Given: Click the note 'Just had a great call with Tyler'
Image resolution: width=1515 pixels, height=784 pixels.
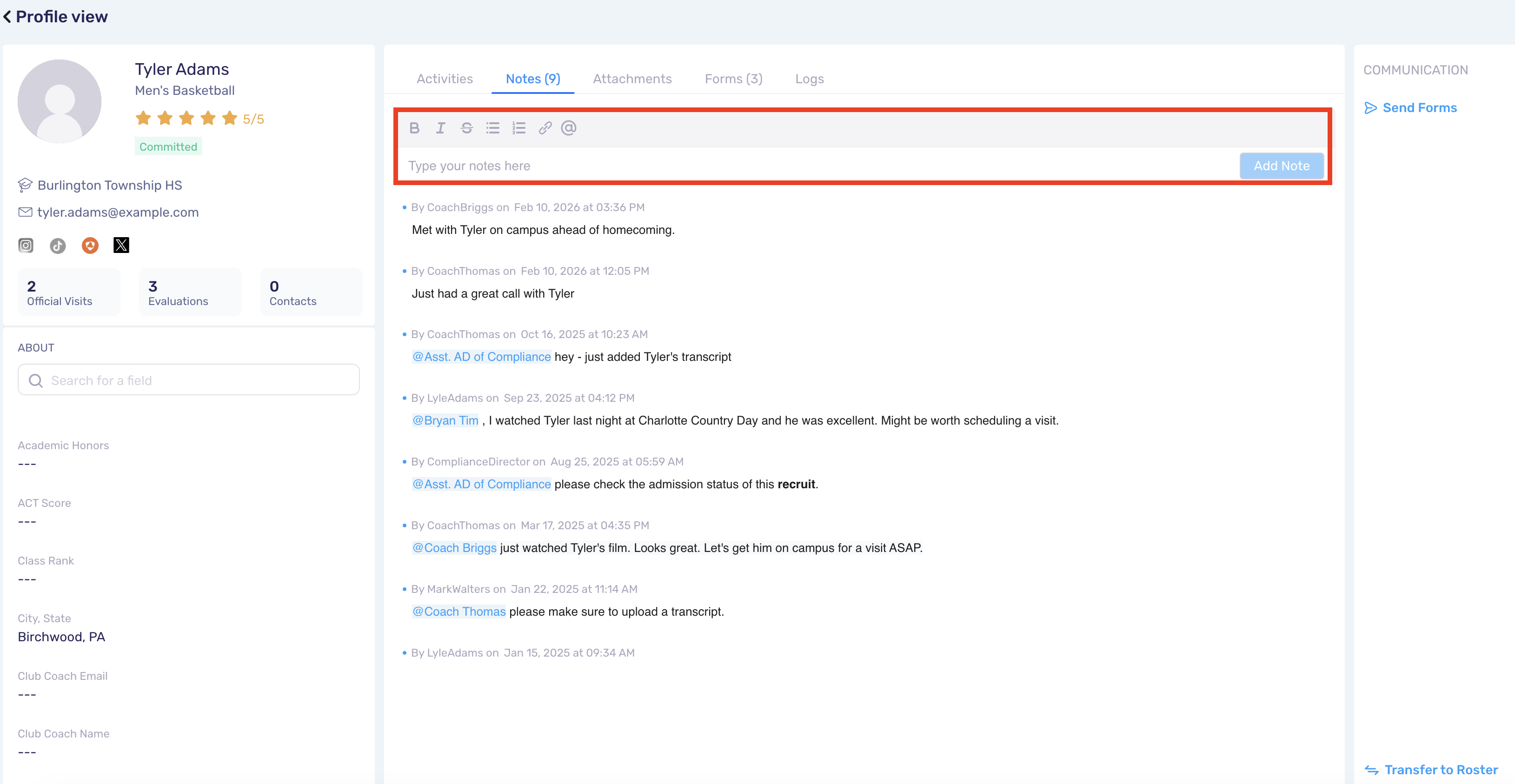Looking at the screenshot, I should click(493, 293).
